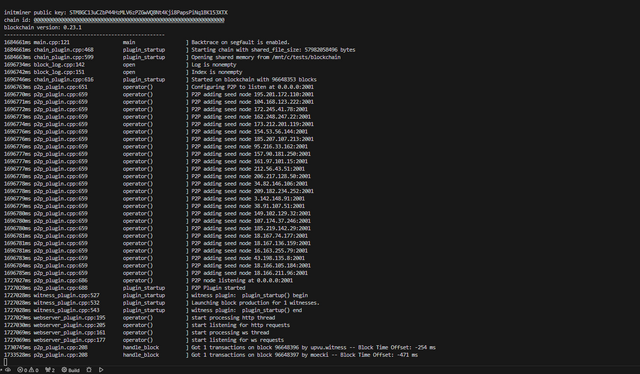640x374 pixels.
Task: Click the errors count icon in status bar
Action: click(x=20, y=370)
